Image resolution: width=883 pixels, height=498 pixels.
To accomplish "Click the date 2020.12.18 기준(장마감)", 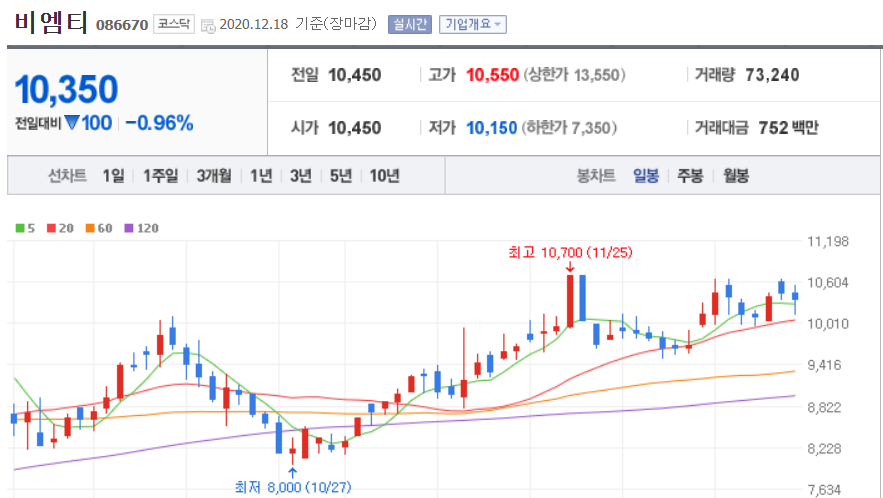I will tap(298, 24).
